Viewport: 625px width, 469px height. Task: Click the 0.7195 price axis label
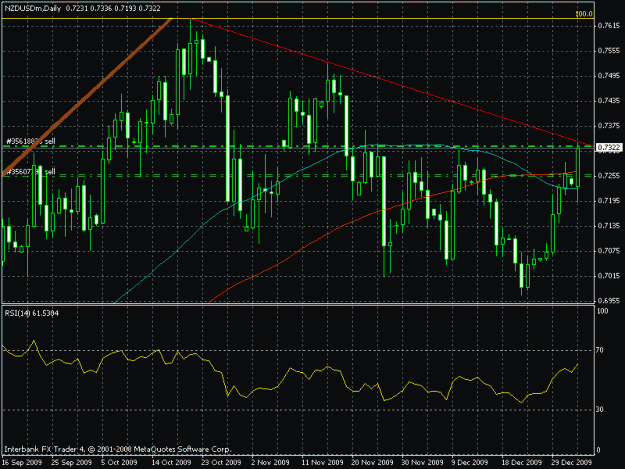coord(608,201)
